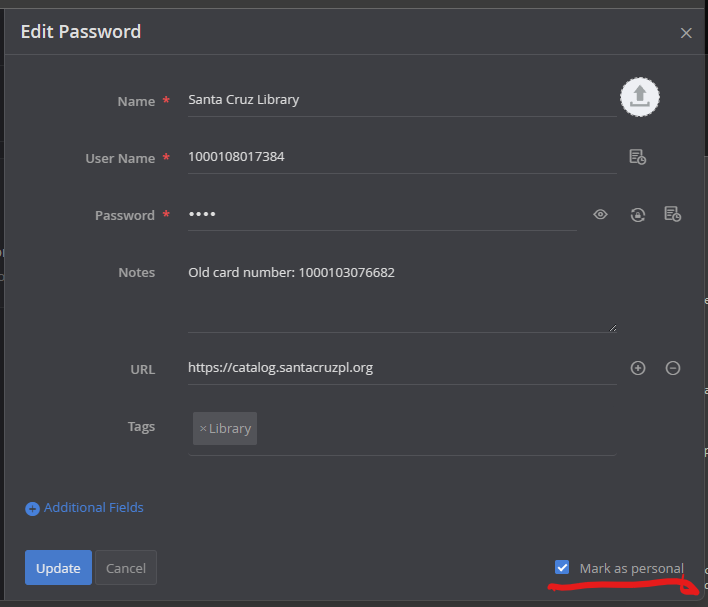Remove the URL with minus icon
This screenshot has height=607, width=708.
point(673,368)
